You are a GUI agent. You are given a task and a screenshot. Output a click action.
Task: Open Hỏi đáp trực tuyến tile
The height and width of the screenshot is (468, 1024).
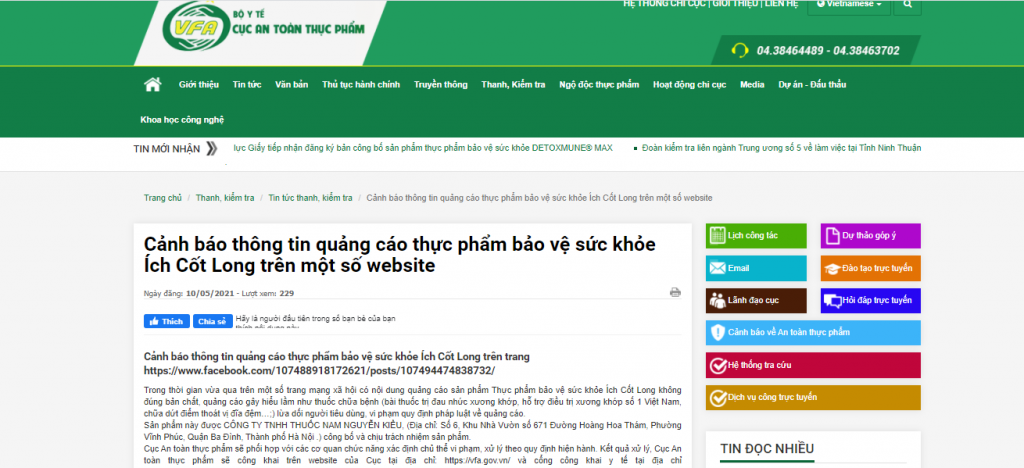[870, 300]
